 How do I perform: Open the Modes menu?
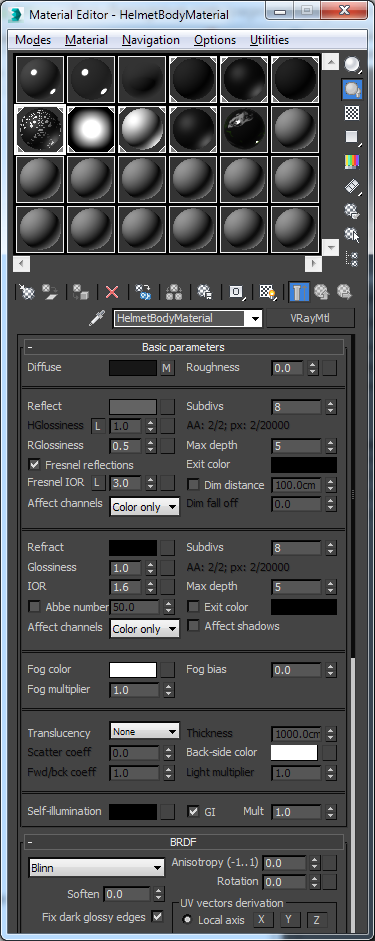click(33, 40)
